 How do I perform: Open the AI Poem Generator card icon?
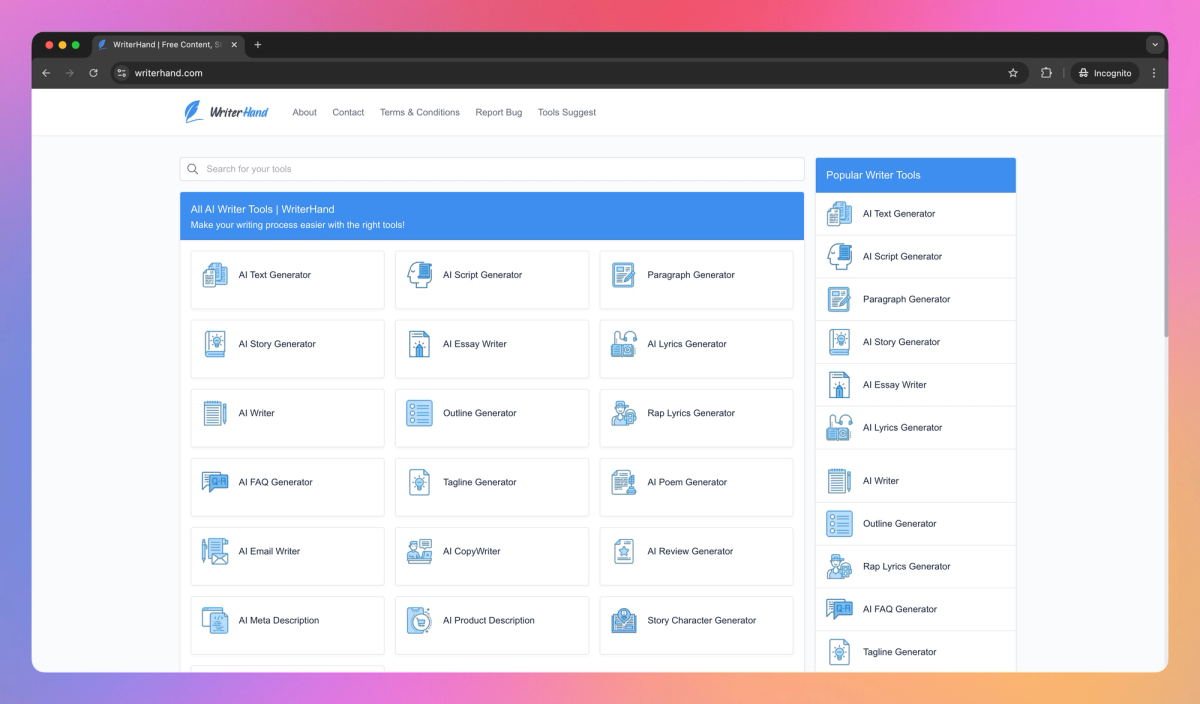pyautogui.click(x=623, y=482)
